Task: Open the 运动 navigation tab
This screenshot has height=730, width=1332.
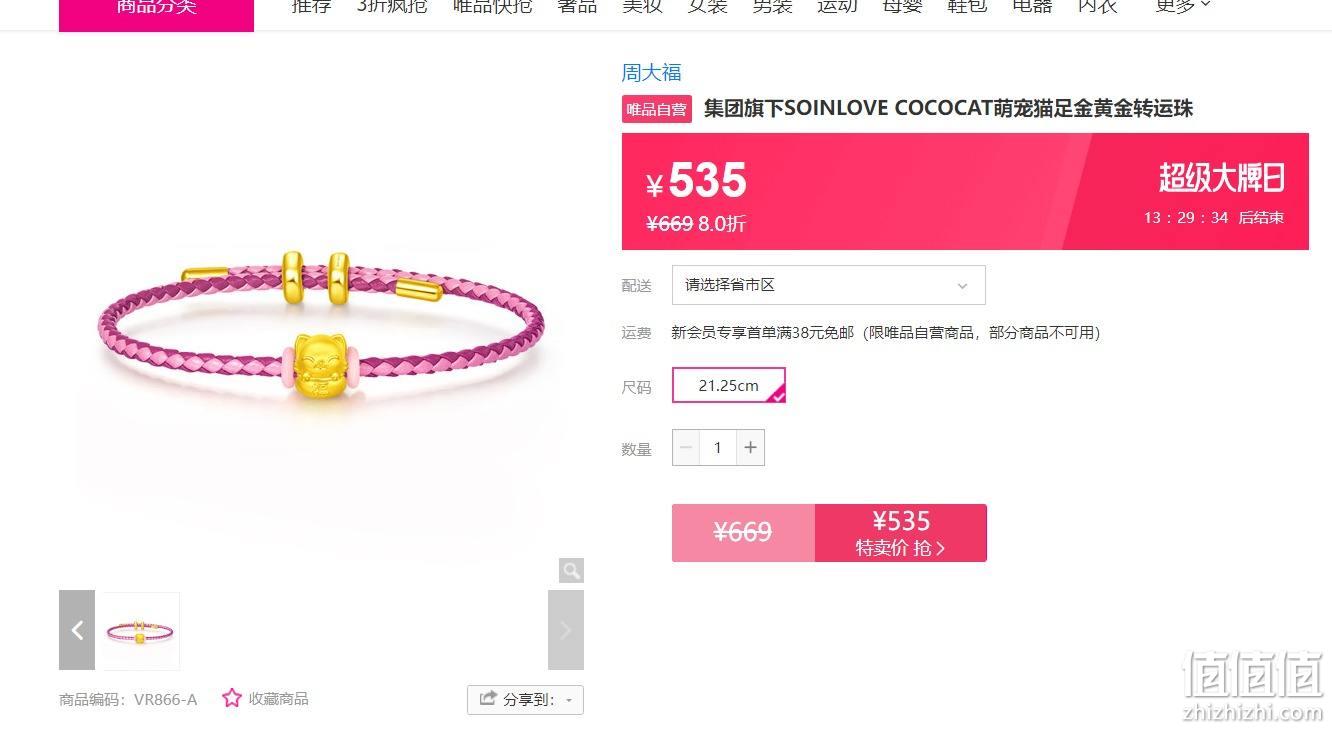Action: pos(837,6)
